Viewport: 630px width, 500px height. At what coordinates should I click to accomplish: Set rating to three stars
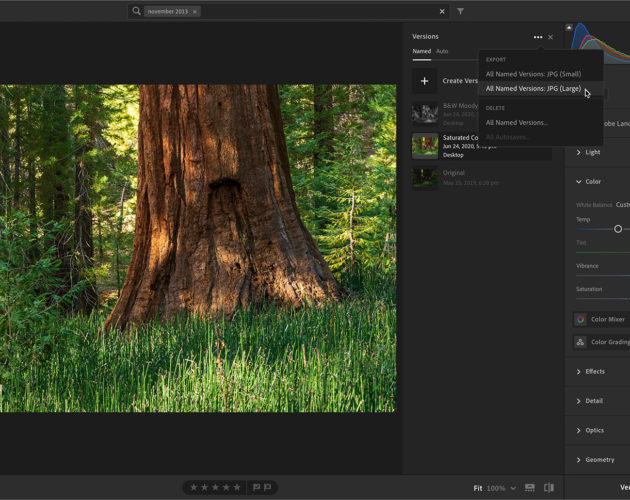(215, 487)
